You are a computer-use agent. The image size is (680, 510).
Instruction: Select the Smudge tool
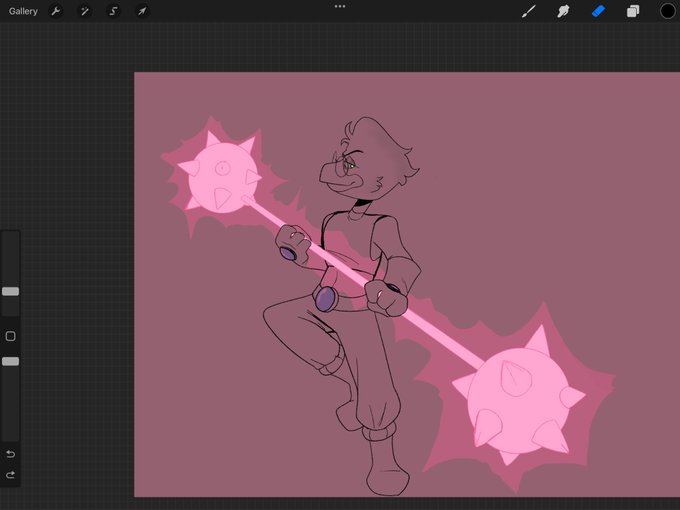click(563, 11)
